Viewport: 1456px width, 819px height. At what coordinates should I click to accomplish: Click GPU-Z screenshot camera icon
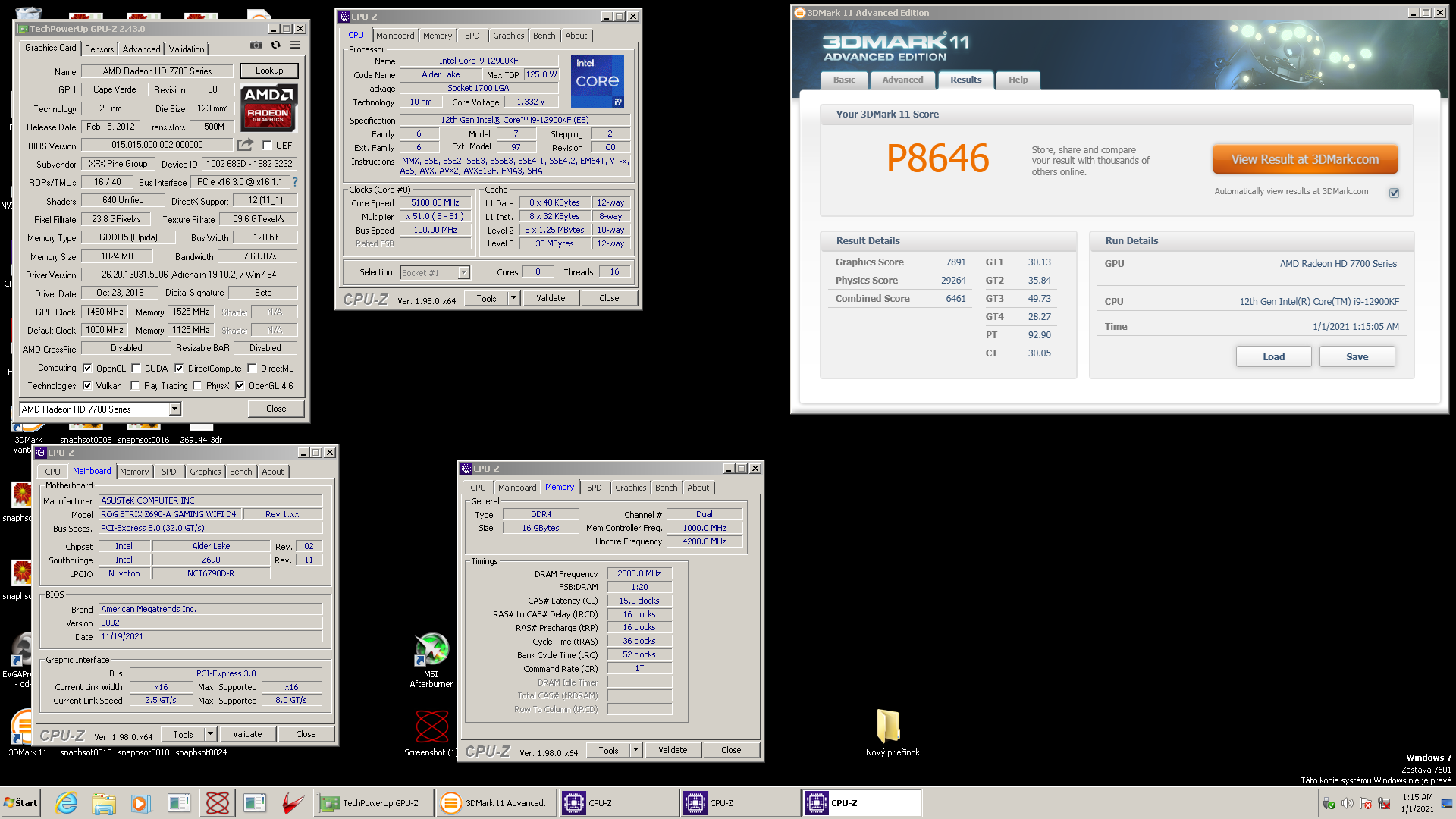coord(256,45)
